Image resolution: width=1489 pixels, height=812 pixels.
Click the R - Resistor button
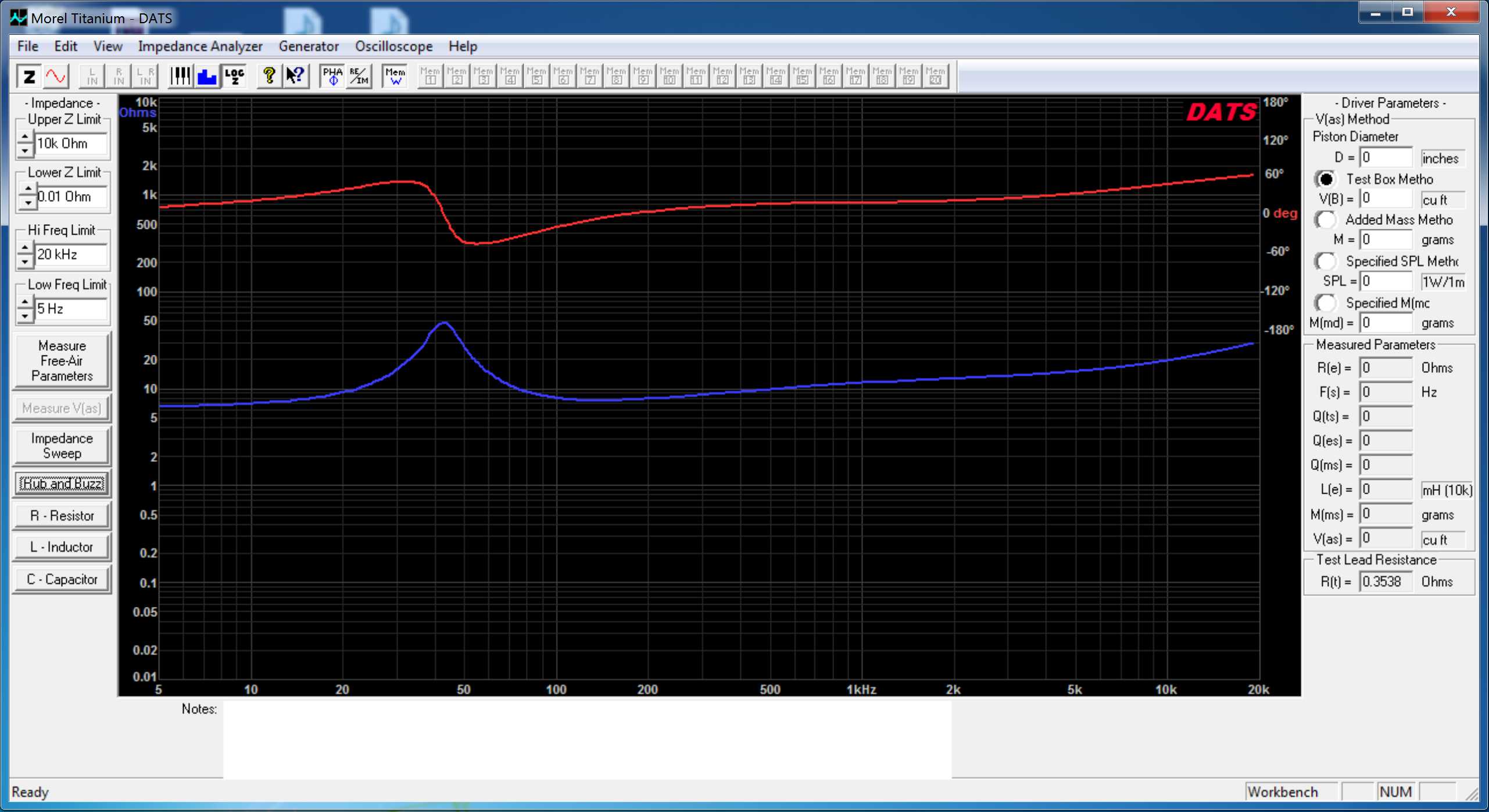coord(62,516)
